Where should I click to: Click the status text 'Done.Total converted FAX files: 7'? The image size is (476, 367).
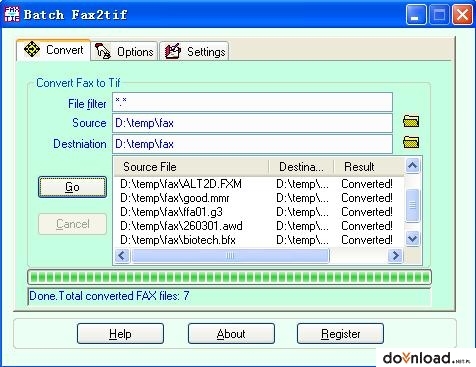click(109, 296)
